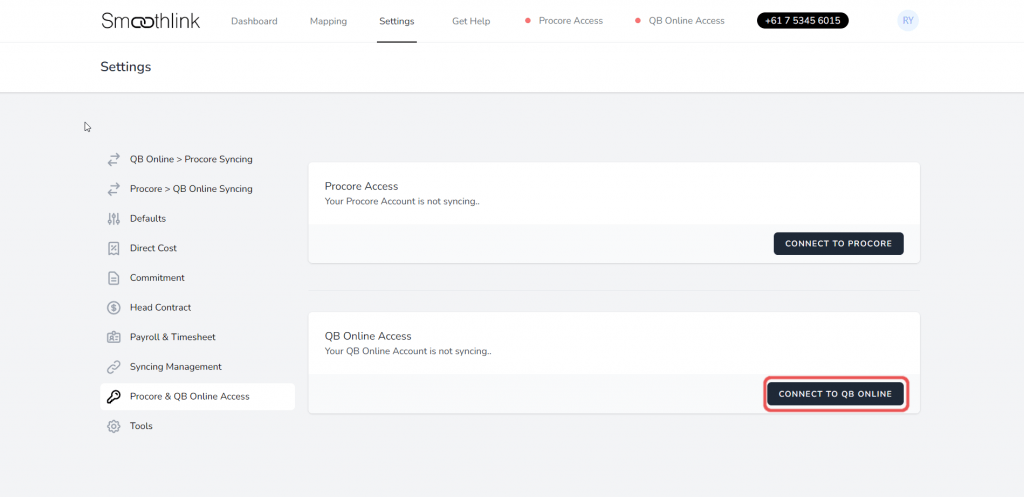Click the document icon next to Commitment
This screenshot has height=497, width=1024.
click(114, 278)
